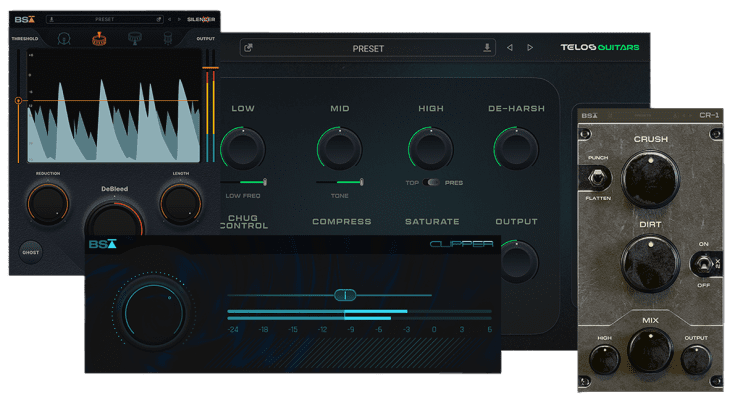Click the Telos preset save/download icon
The height and width of the screenshot is (400, 735).
coord(487,48)
